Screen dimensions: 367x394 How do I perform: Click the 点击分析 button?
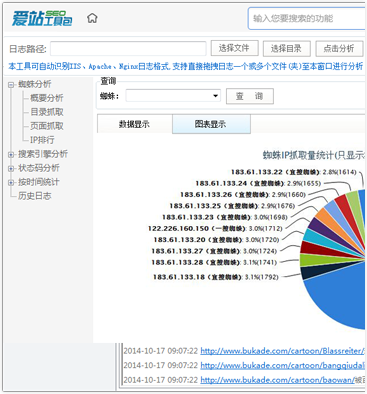coord(339,49)
